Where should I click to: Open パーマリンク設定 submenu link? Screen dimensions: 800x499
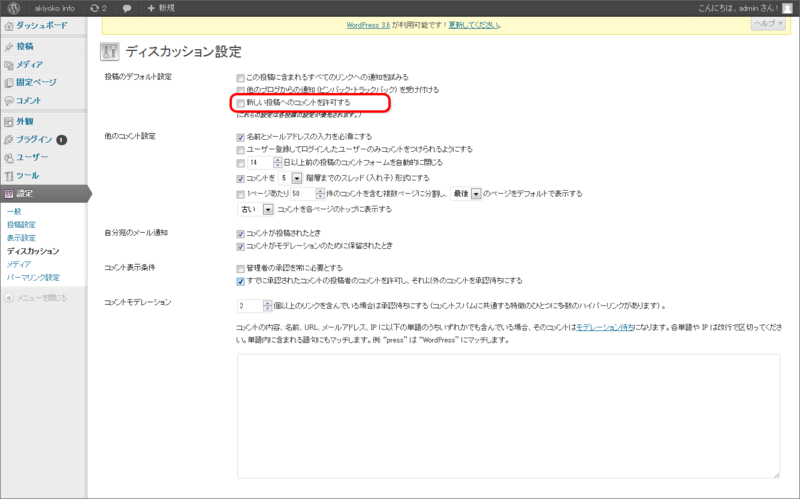(x=33, y=278)
